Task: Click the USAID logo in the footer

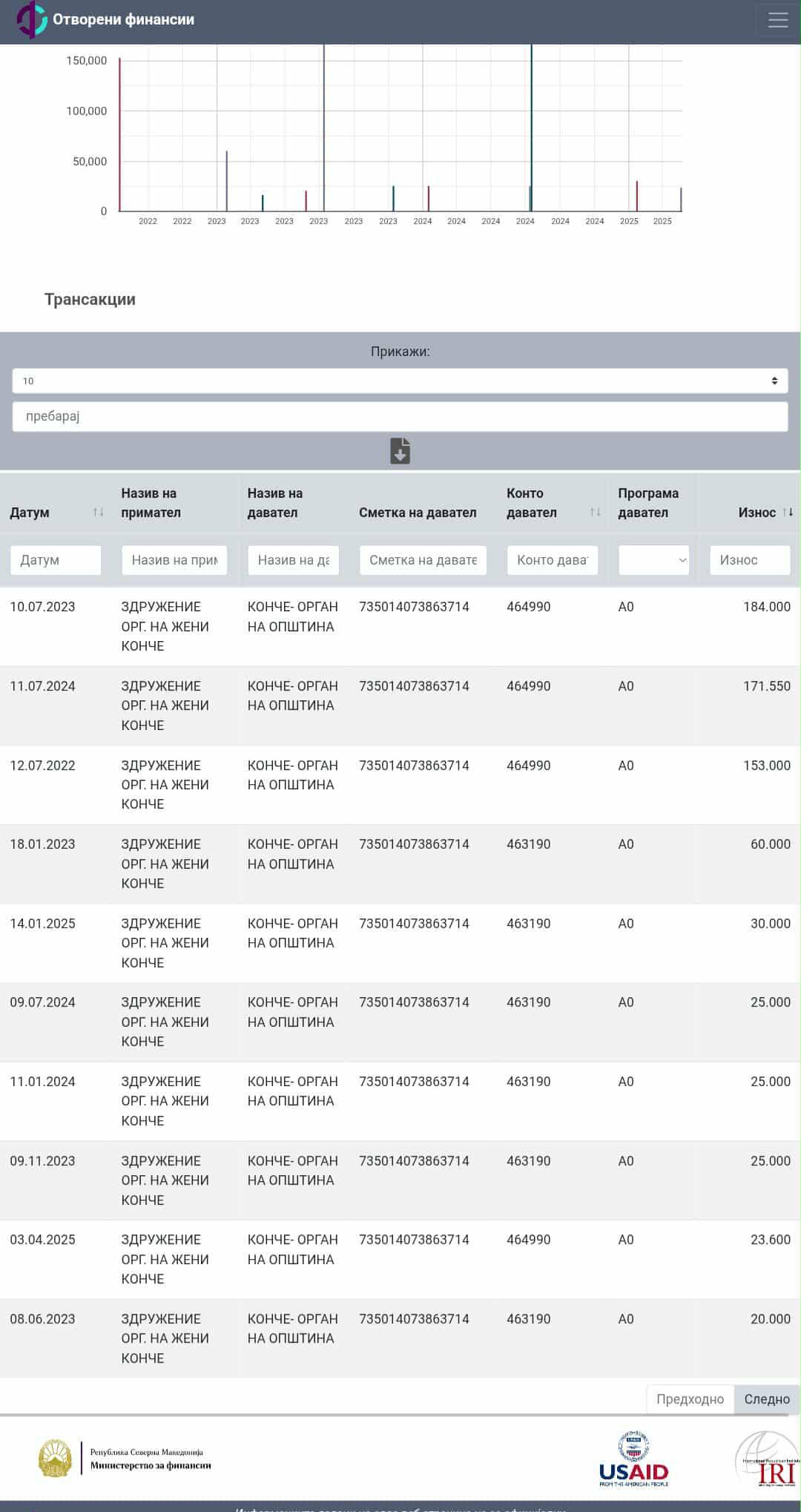Action: pos(633,1459)
